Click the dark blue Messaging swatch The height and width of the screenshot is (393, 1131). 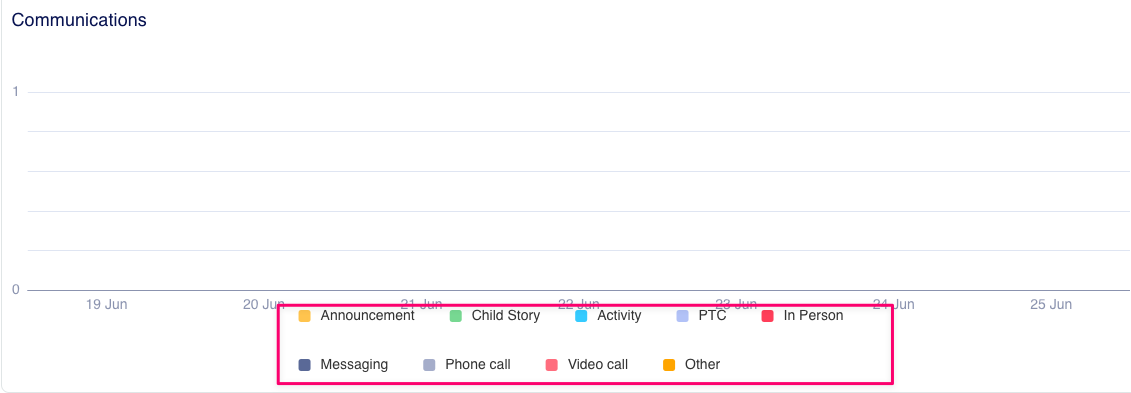(304, 365)
